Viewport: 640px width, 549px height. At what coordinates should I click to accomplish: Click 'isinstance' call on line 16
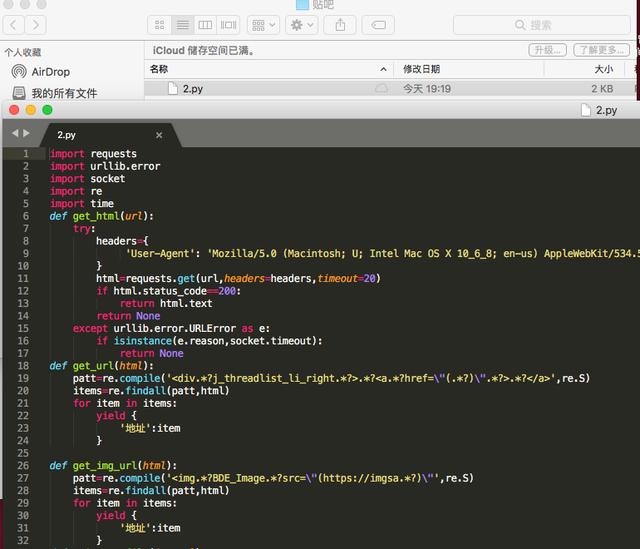click(x=143, y=341)
